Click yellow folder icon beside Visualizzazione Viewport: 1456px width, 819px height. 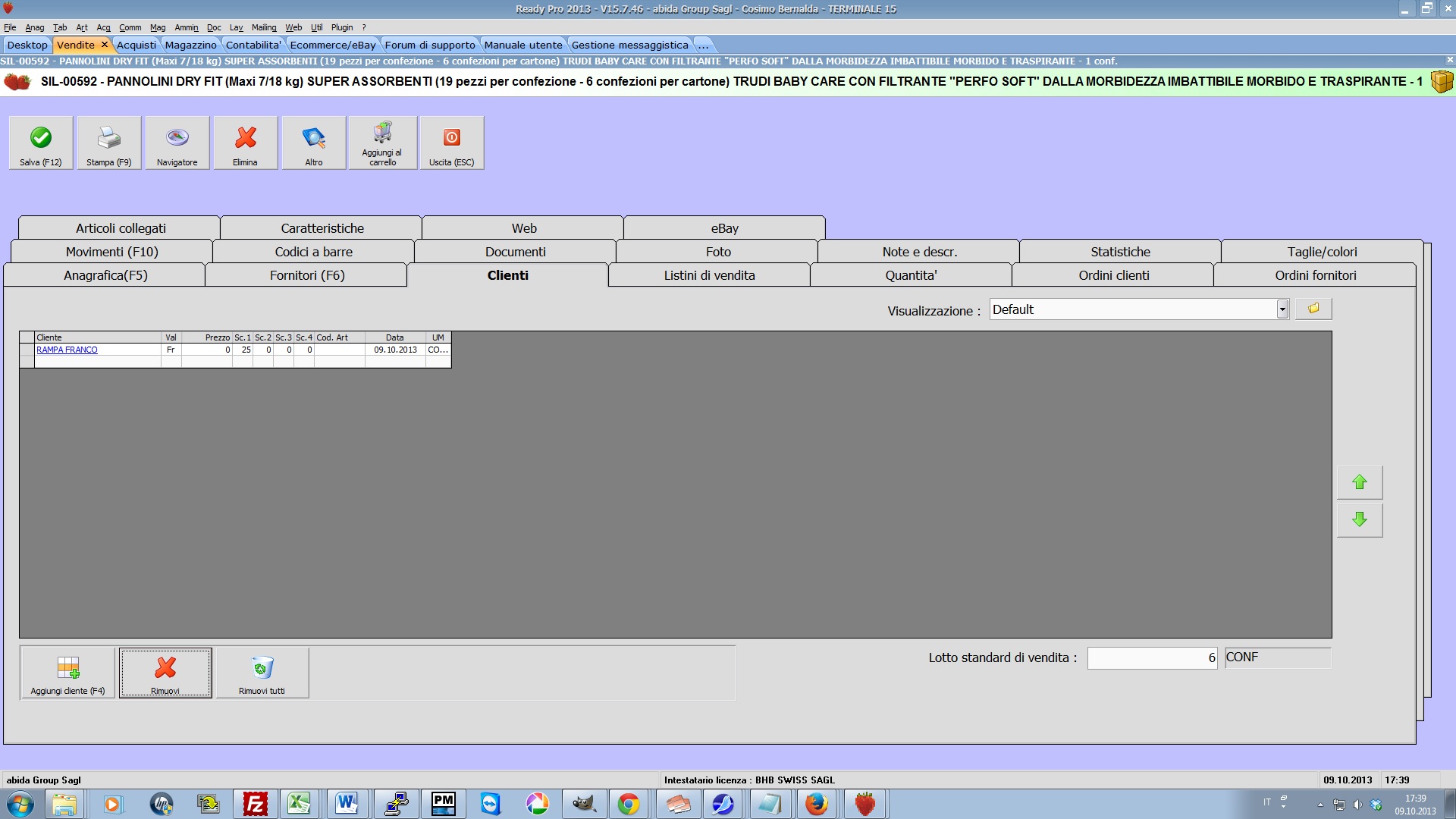point(1313,309)
